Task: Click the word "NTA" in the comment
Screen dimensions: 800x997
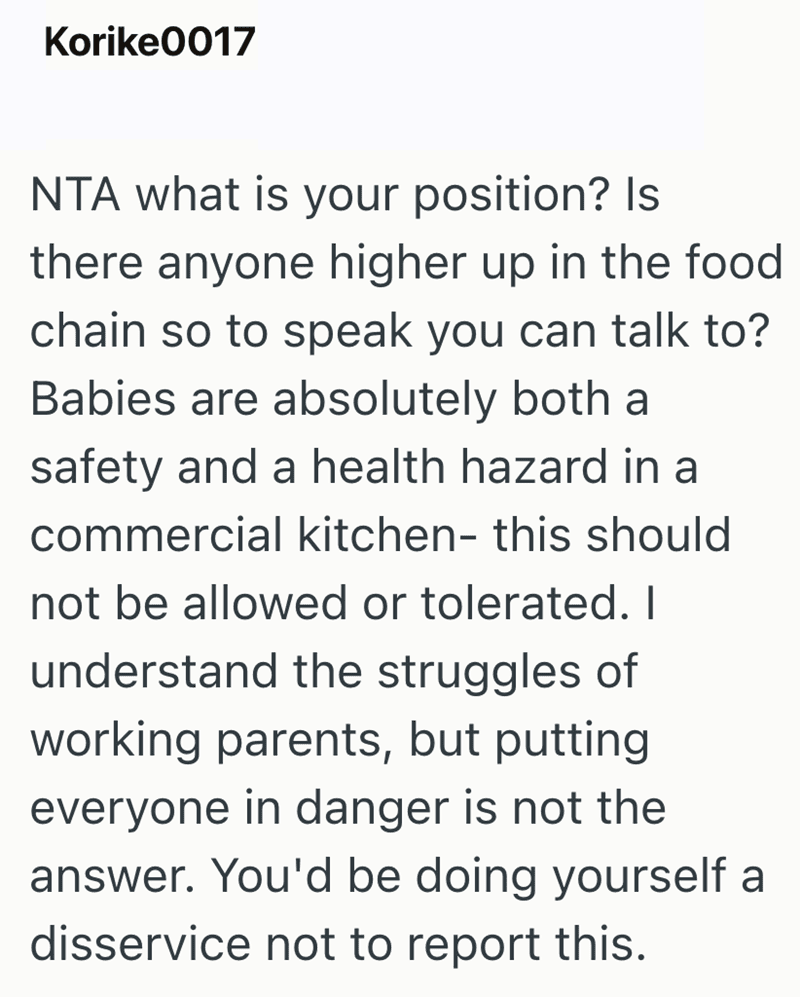Action: point(75,194)
